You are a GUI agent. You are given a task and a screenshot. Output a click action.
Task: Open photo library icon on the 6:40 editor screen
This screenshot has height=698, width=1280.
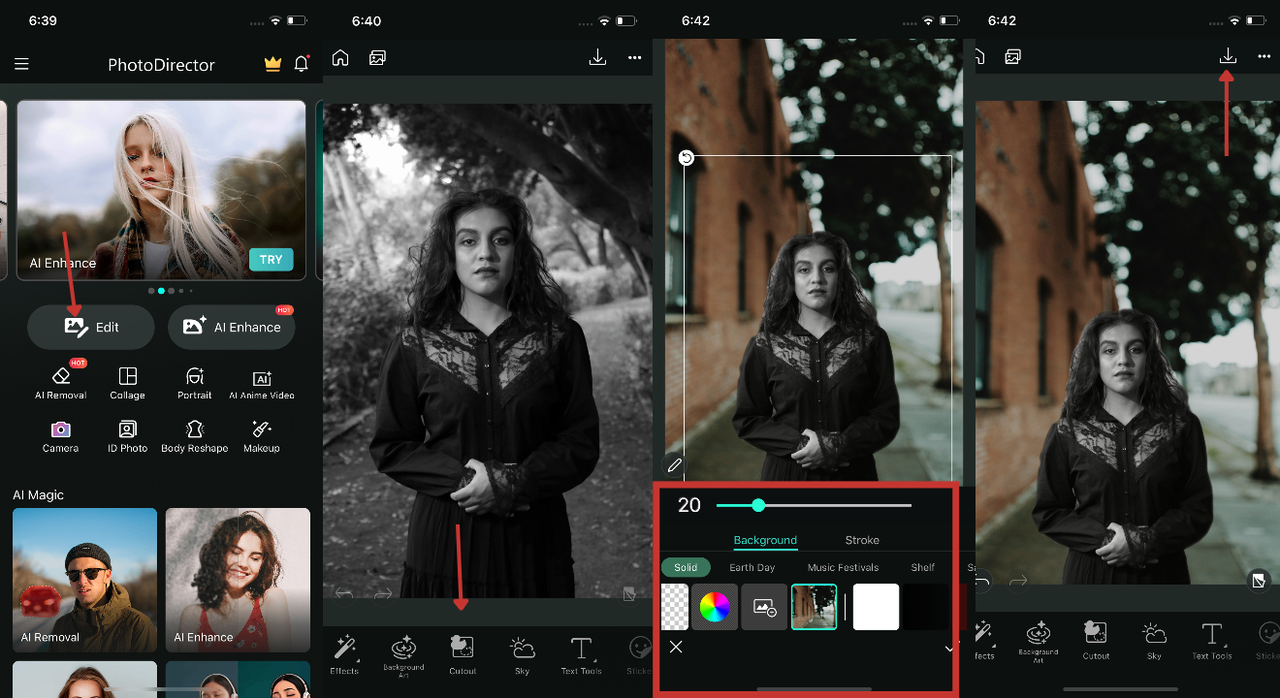click(x=377, y=58)
